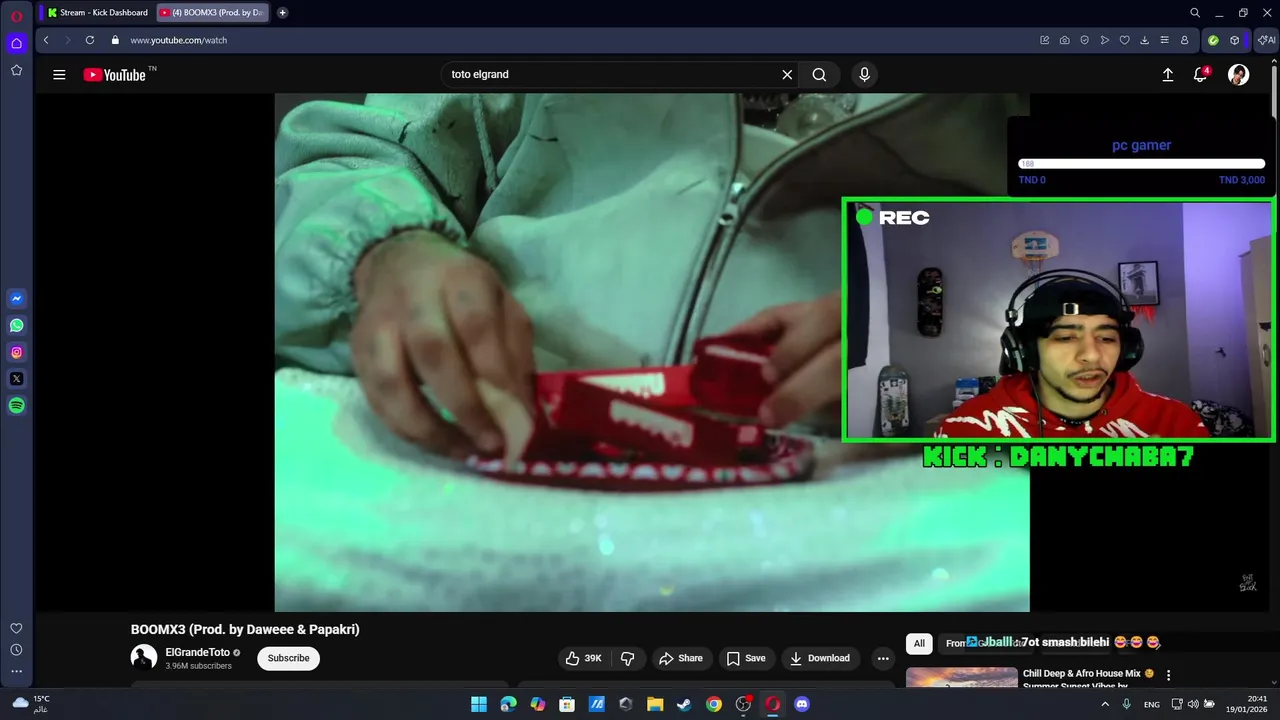The height and width of the screenshot is (720, 1280).
Task: Open Opera sidebar history clock icon
Action: tap(16, 650)
